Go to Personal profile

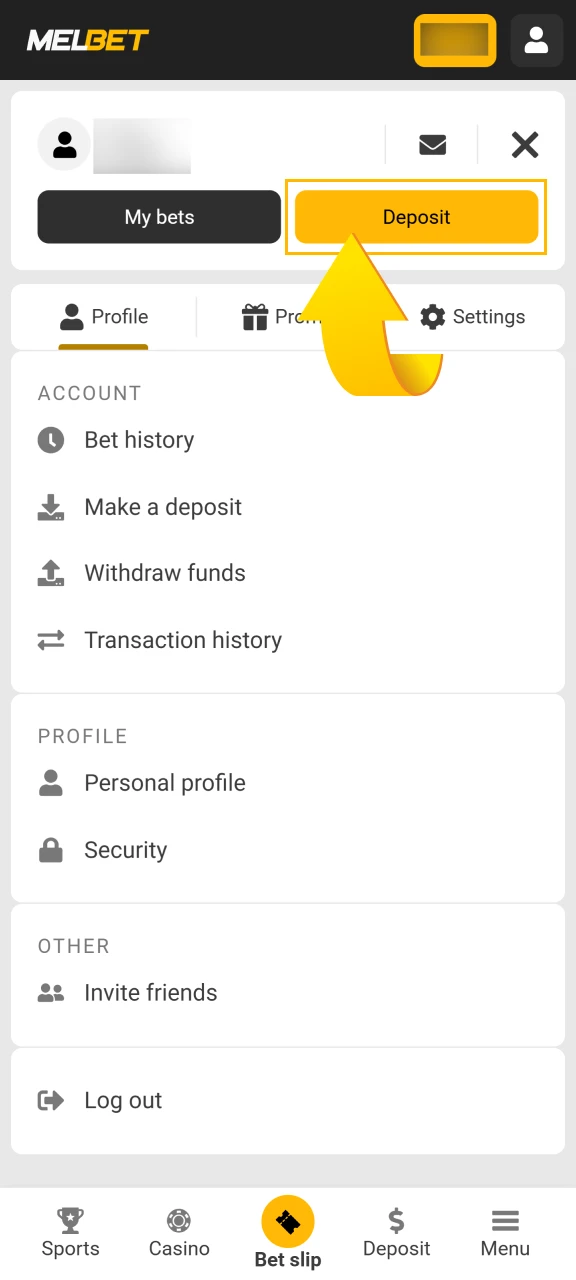[x=164, y=783]
